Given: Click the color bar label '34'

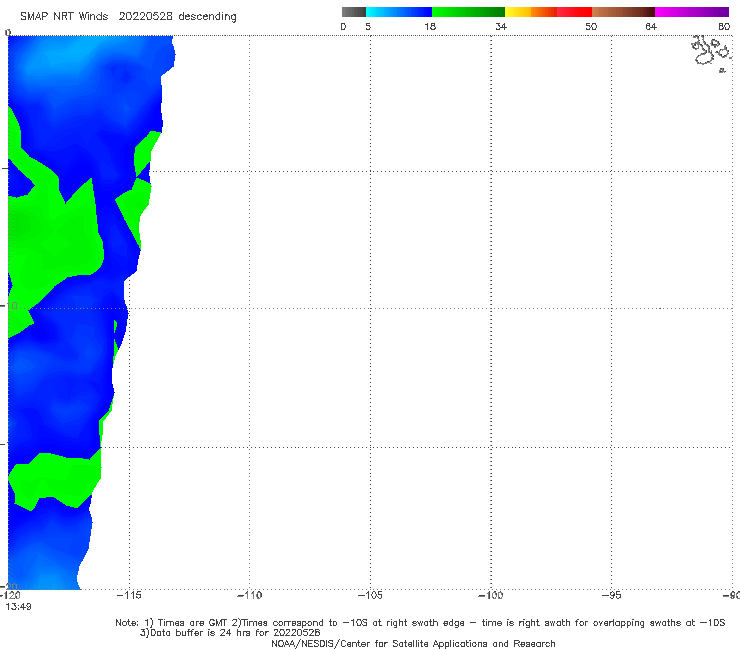Looking at the screenshot, I should pos(501,26).
